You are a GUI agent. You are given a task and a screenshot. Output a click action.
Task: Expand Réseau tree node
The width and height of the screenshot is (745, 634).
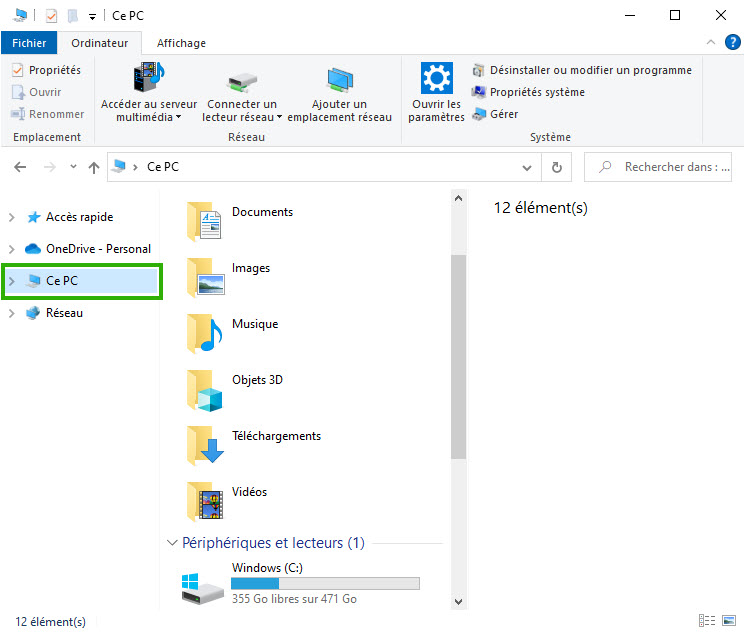pyautogui.click(x=12, y=313)
